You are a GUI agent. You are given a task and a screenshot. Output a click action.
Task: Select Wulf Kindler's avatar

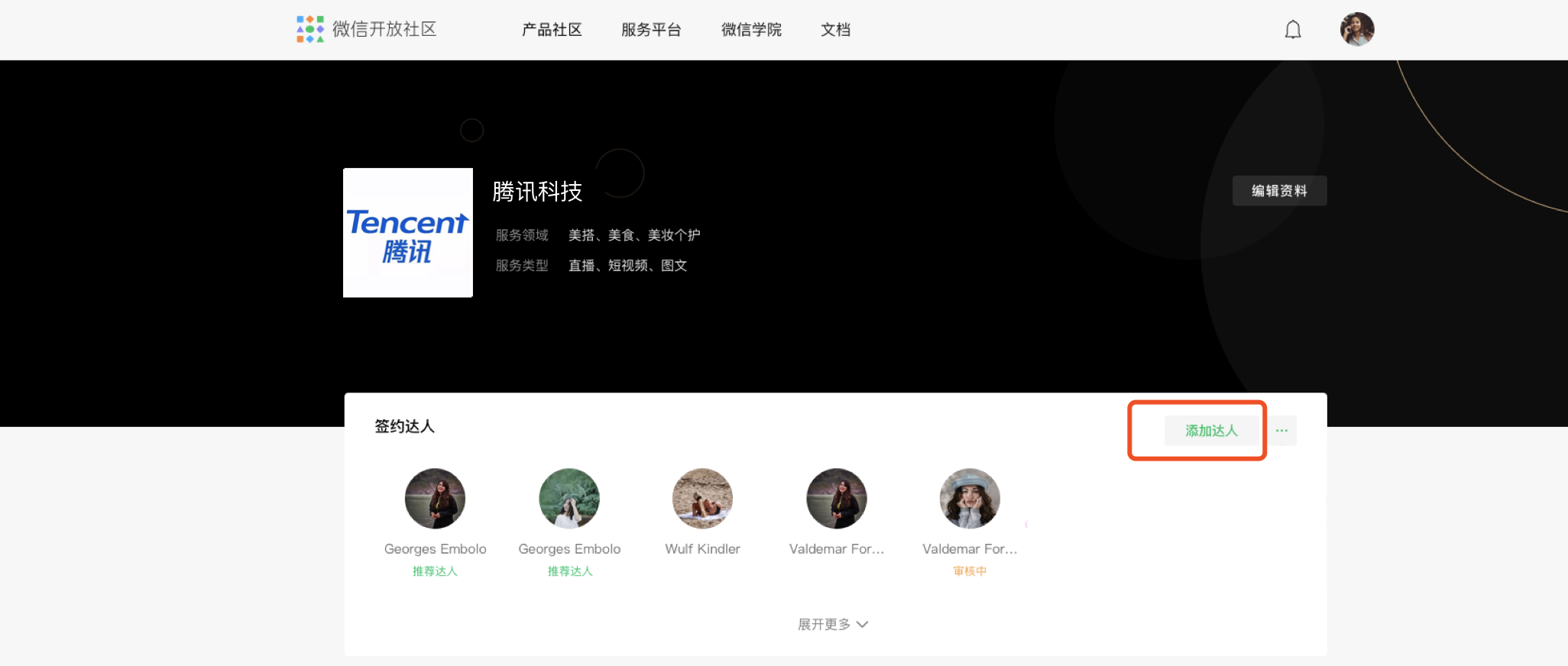point(702,499)
